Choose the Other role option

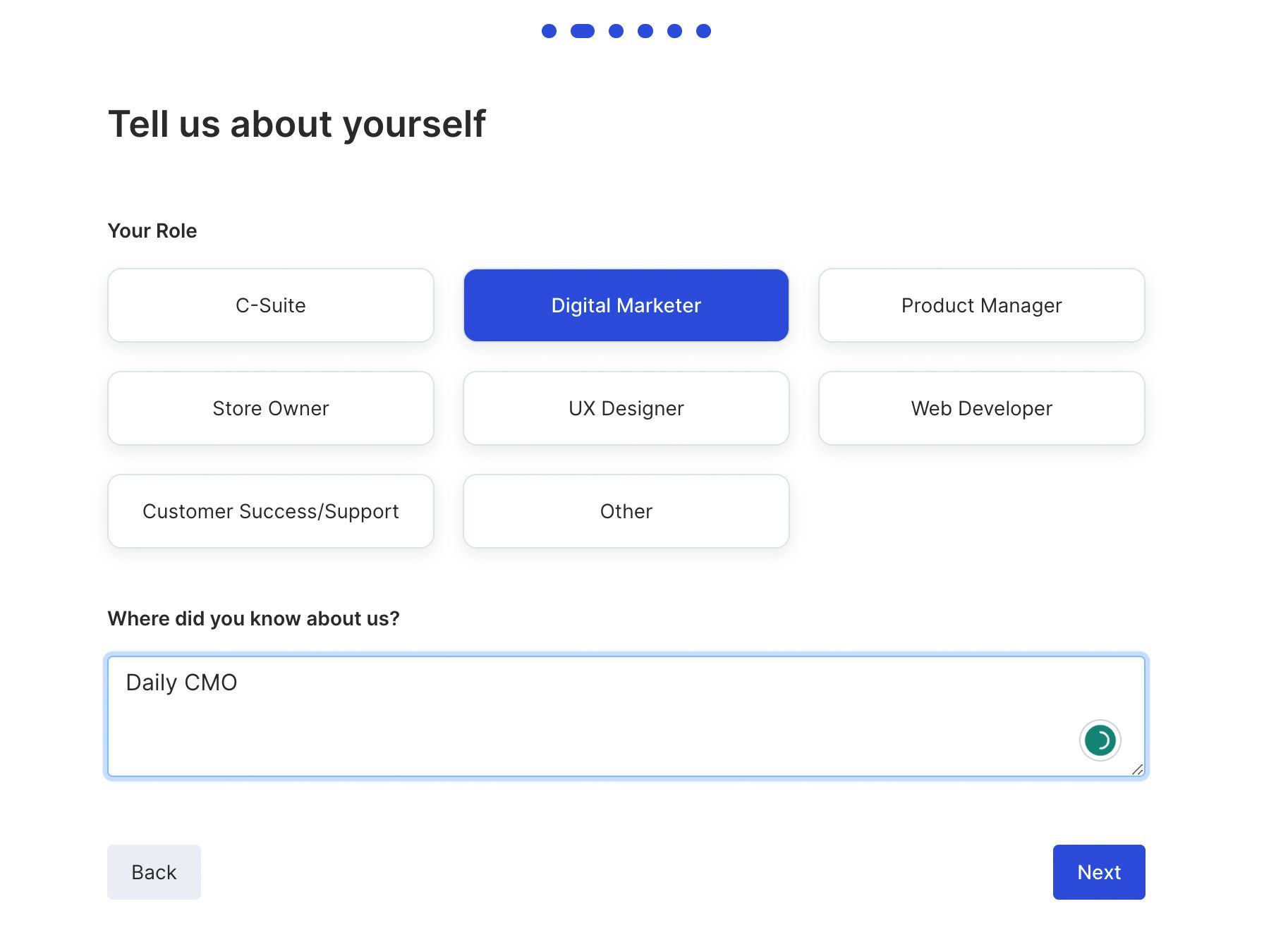(x=626, y=511)
